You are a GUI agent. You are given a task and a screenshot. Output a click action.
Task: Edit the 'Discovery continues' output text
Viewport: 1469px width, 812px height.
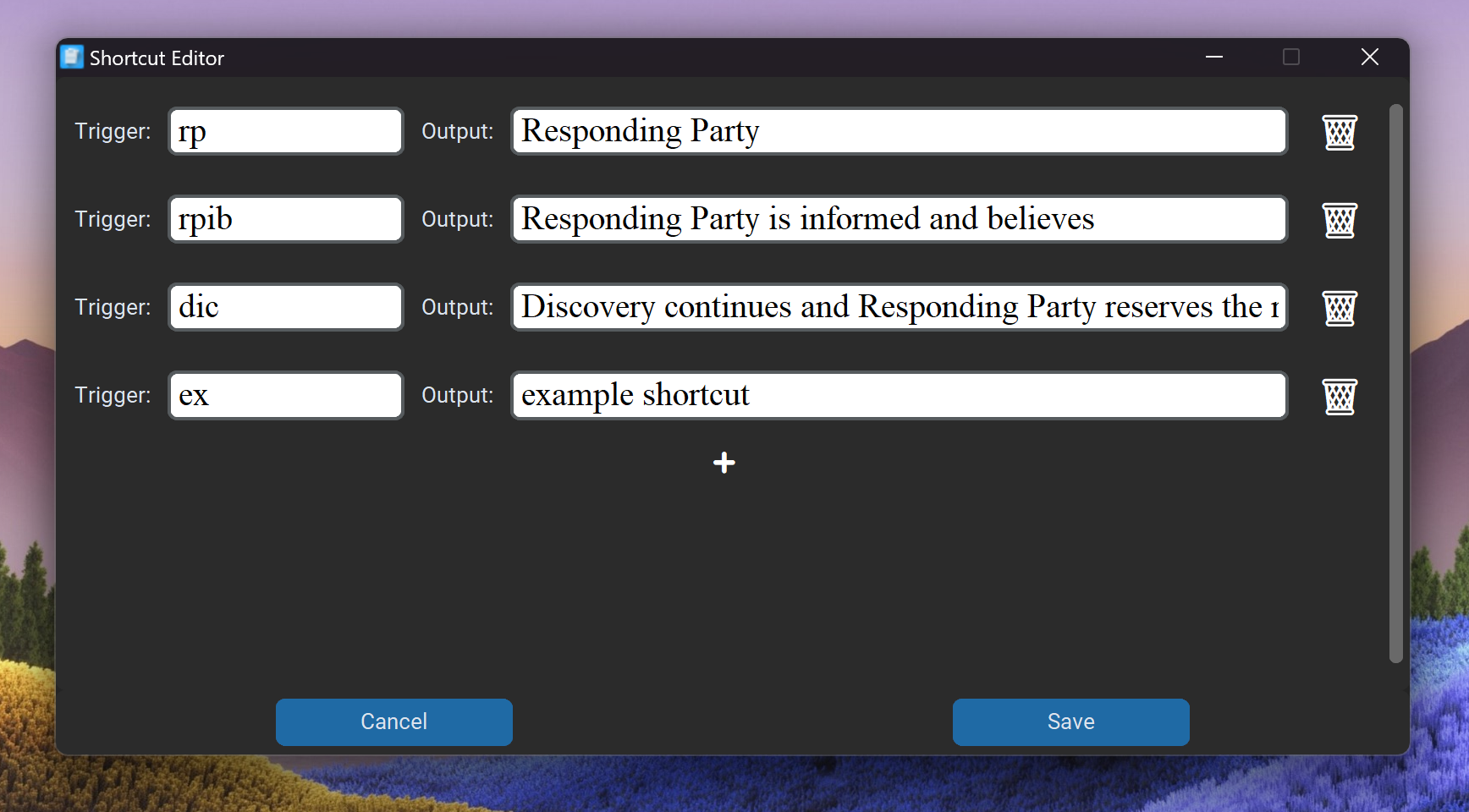(x=899, y=308)
